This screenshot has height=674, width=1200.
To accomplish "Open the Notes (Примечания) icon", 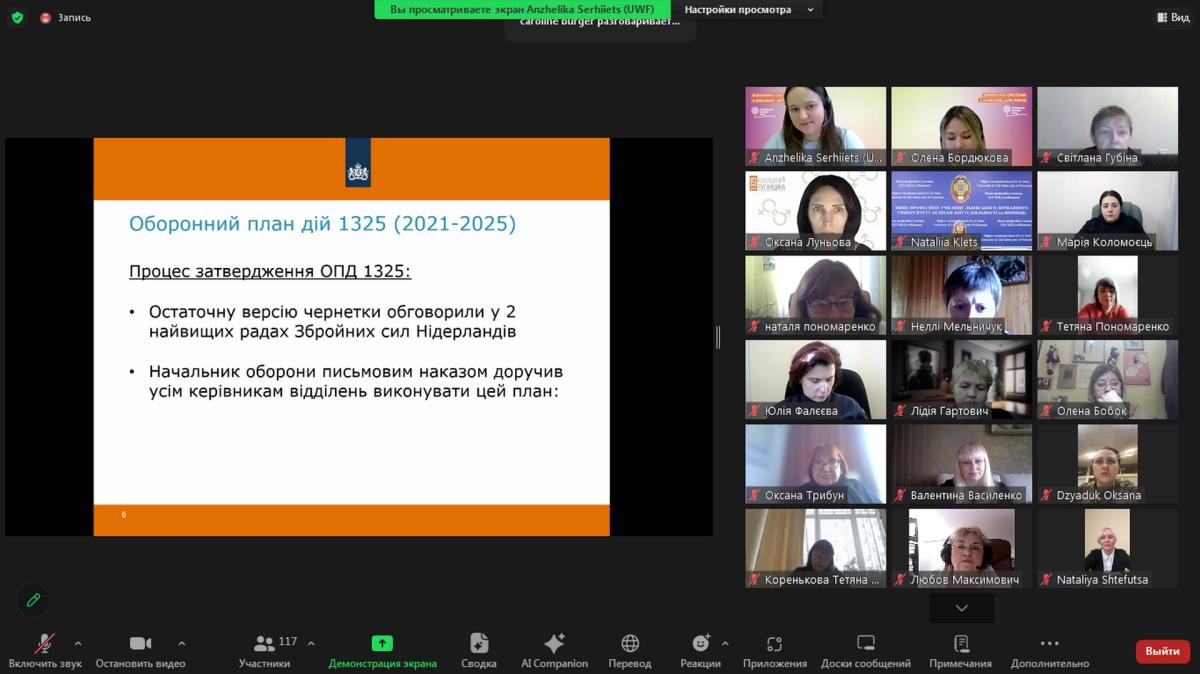I will point(961,643).
